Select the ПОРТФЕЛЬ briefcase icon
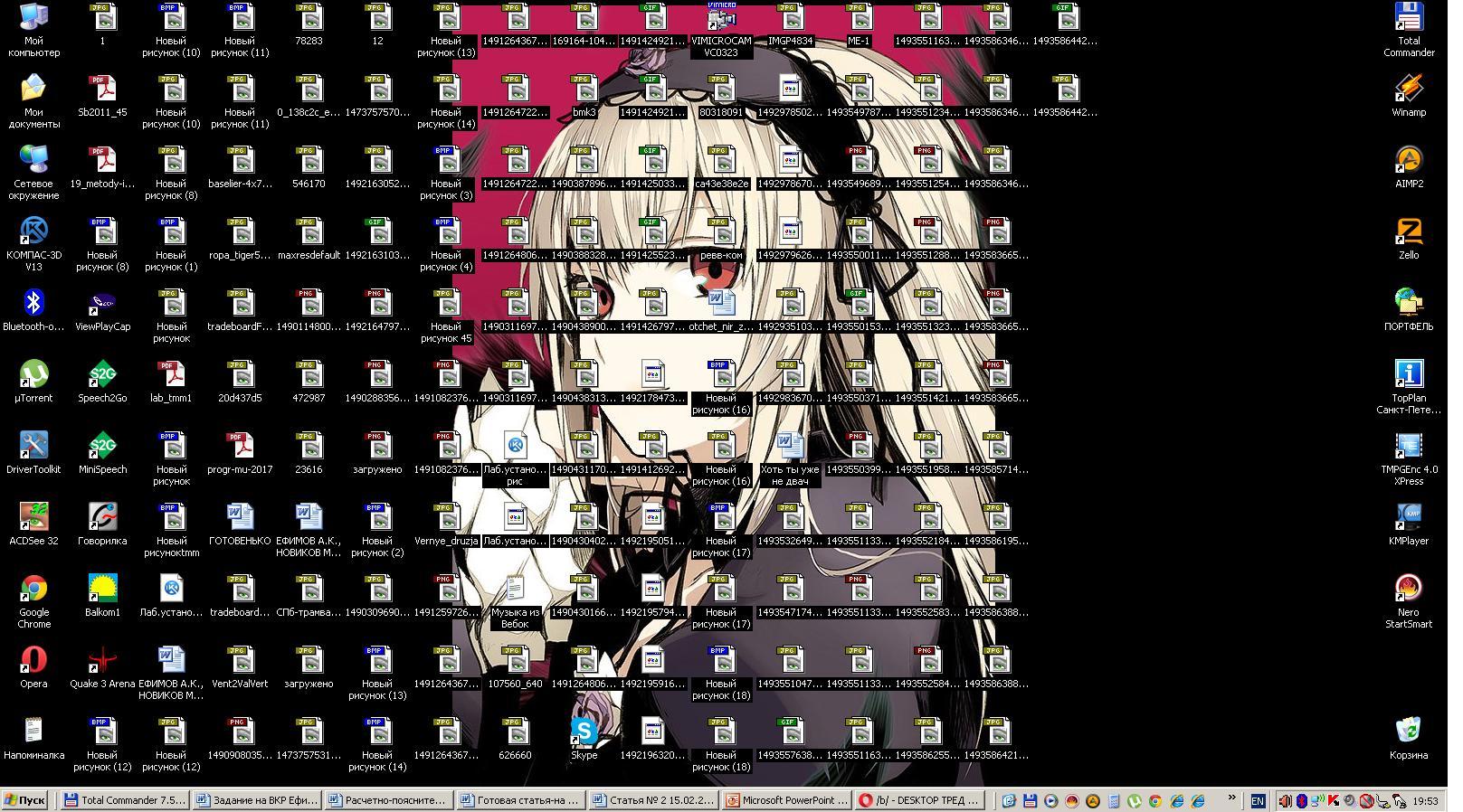Viewport: 1463px width, 812px height. pyautogui.click(x=1409, y=310)
